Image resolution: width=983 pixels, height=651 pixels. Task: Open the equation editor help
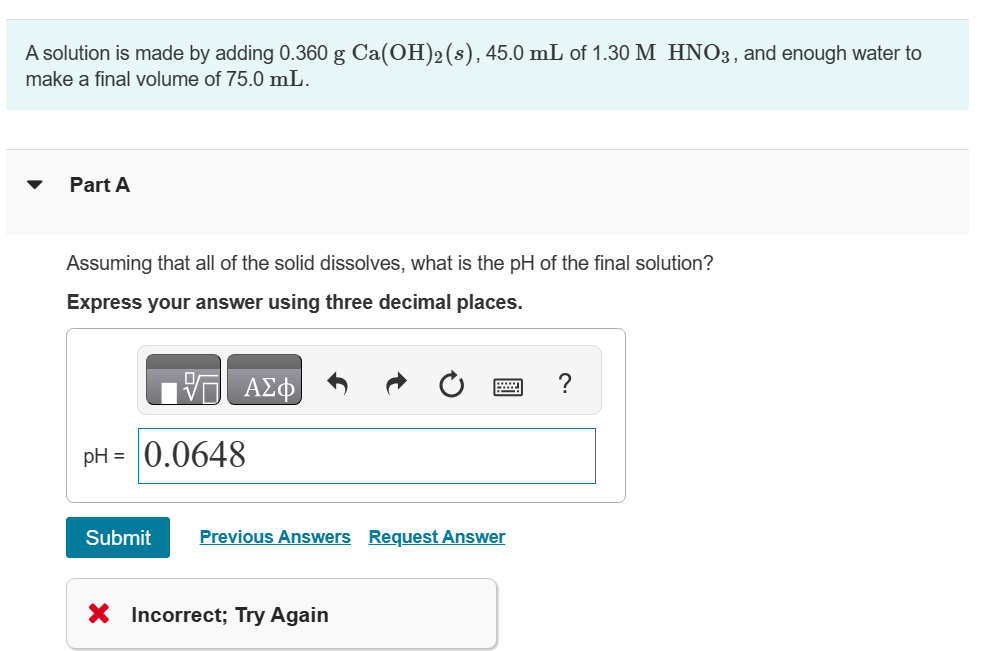pos(564,382)
